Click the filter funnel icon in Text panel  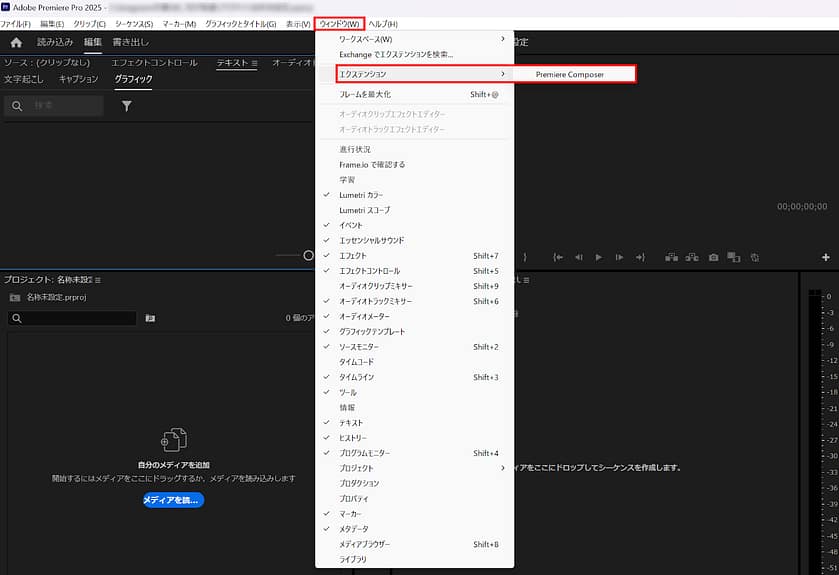pos(127,106)
